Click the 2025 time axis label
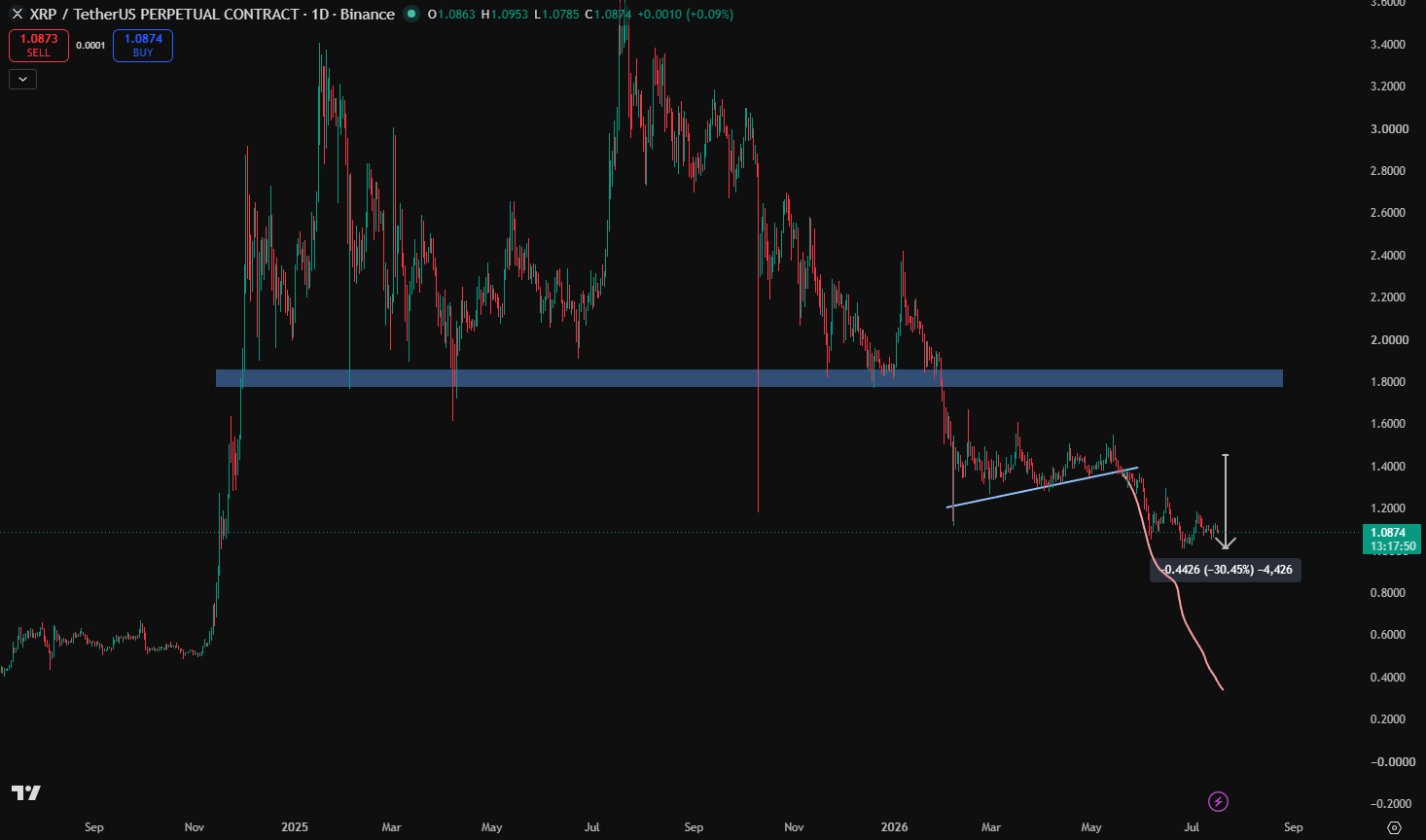 [295, 827]
